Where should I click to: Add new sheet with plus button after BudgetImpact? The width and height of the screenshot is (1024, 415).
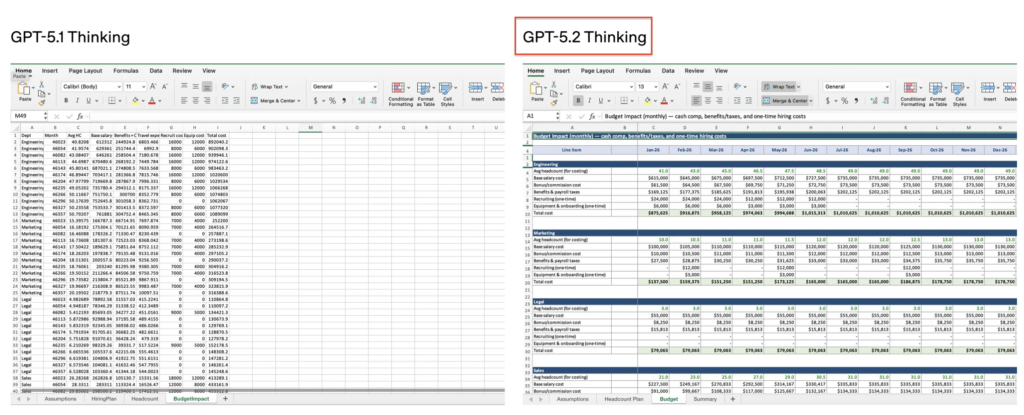225,398
